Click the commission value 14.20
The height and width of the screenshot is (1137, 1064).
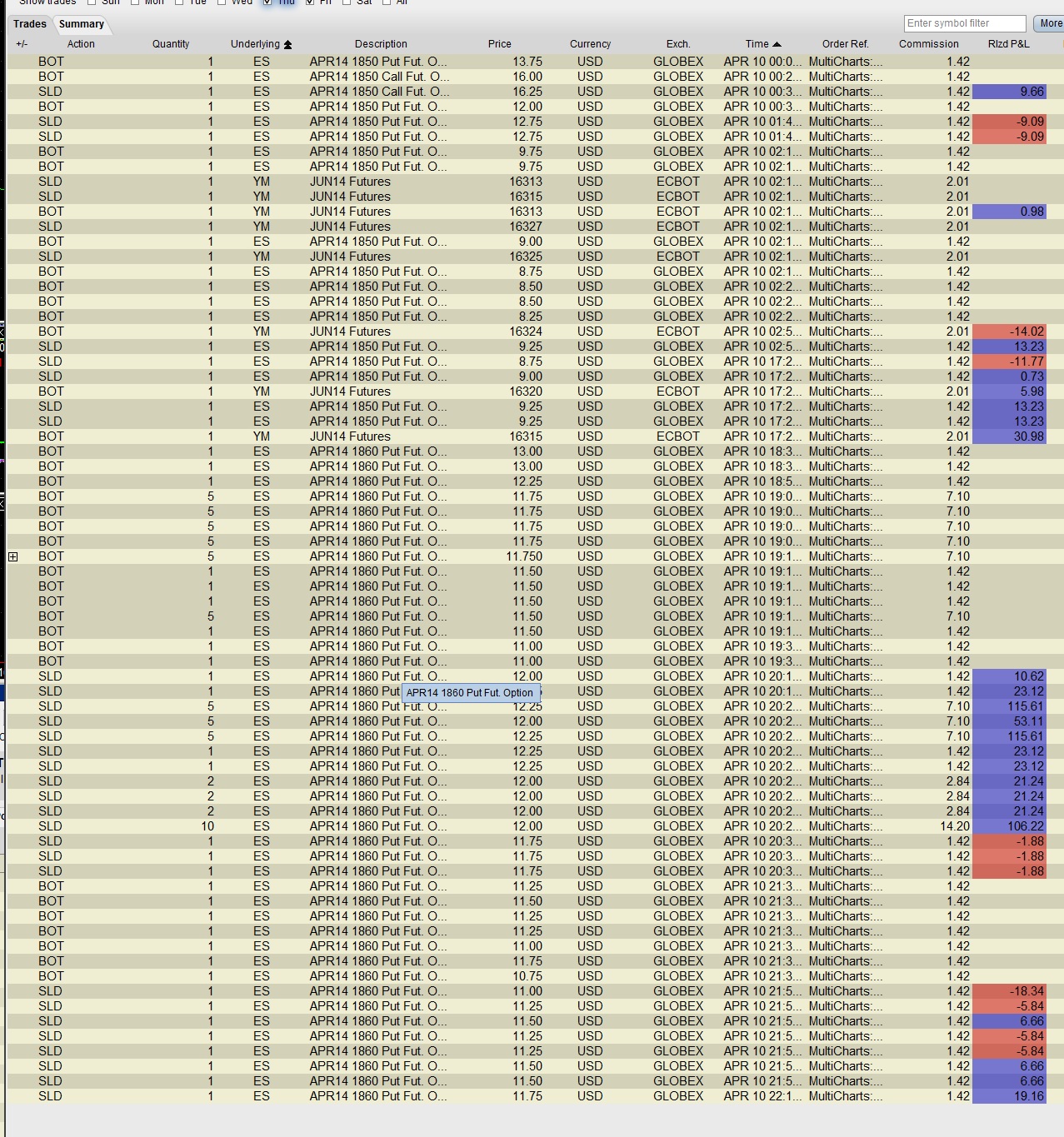[x=955, y=826]
